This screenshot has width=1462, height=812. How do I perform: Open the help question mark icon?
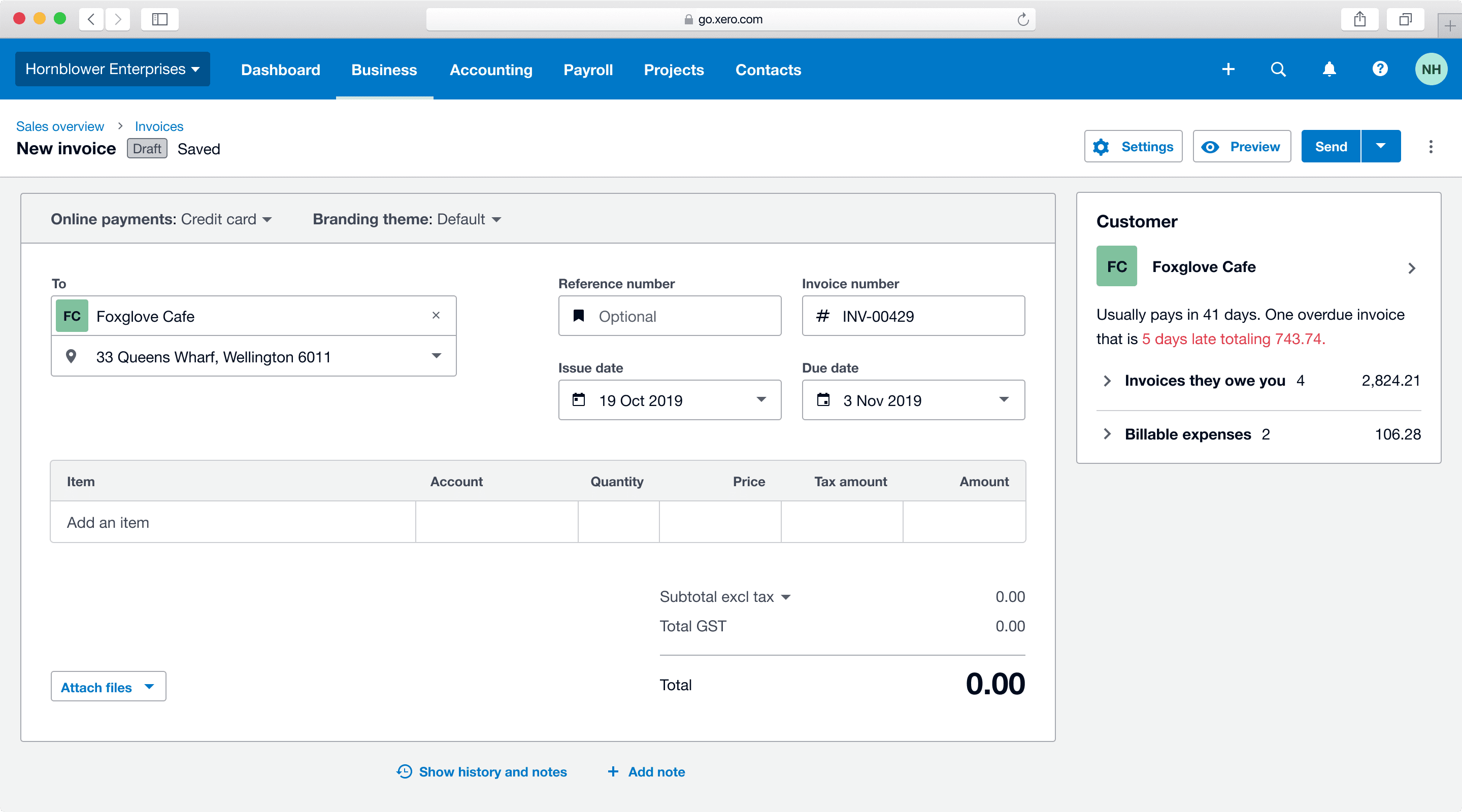point(1380,69)
